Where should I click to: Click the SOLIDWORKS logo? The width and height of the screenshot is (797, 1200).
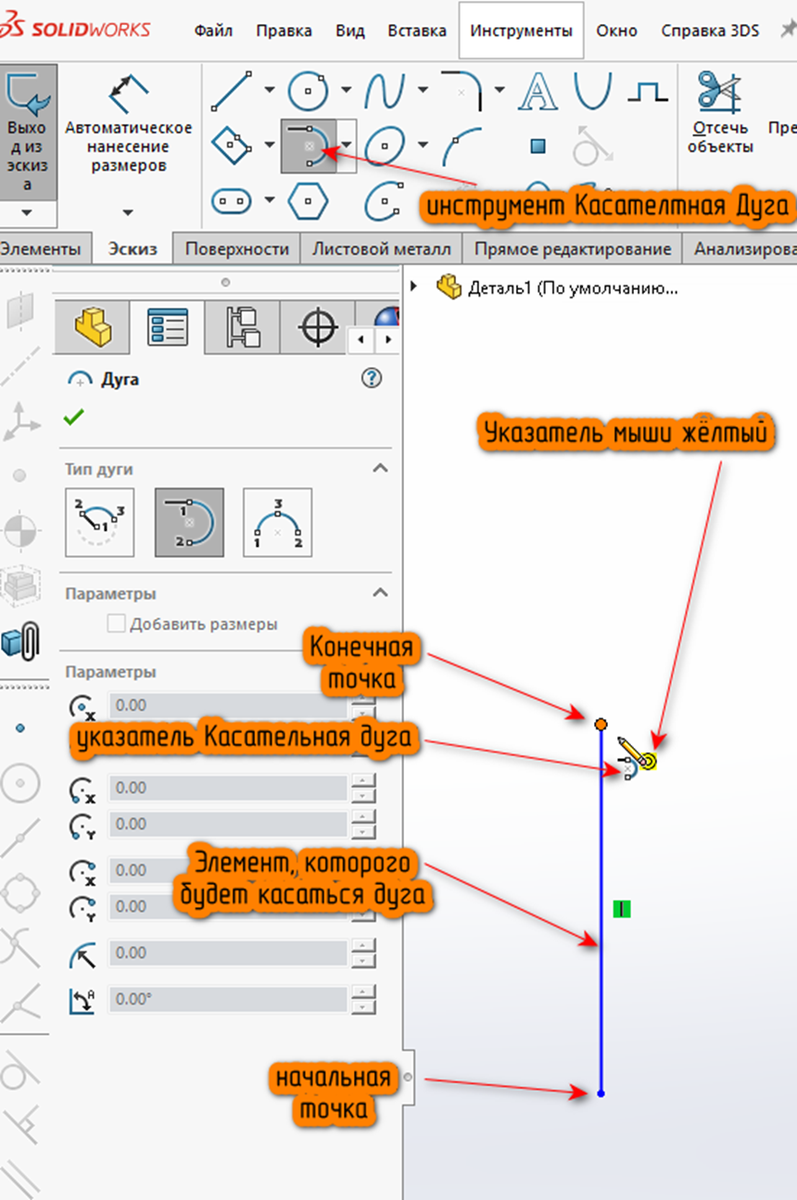76,27
